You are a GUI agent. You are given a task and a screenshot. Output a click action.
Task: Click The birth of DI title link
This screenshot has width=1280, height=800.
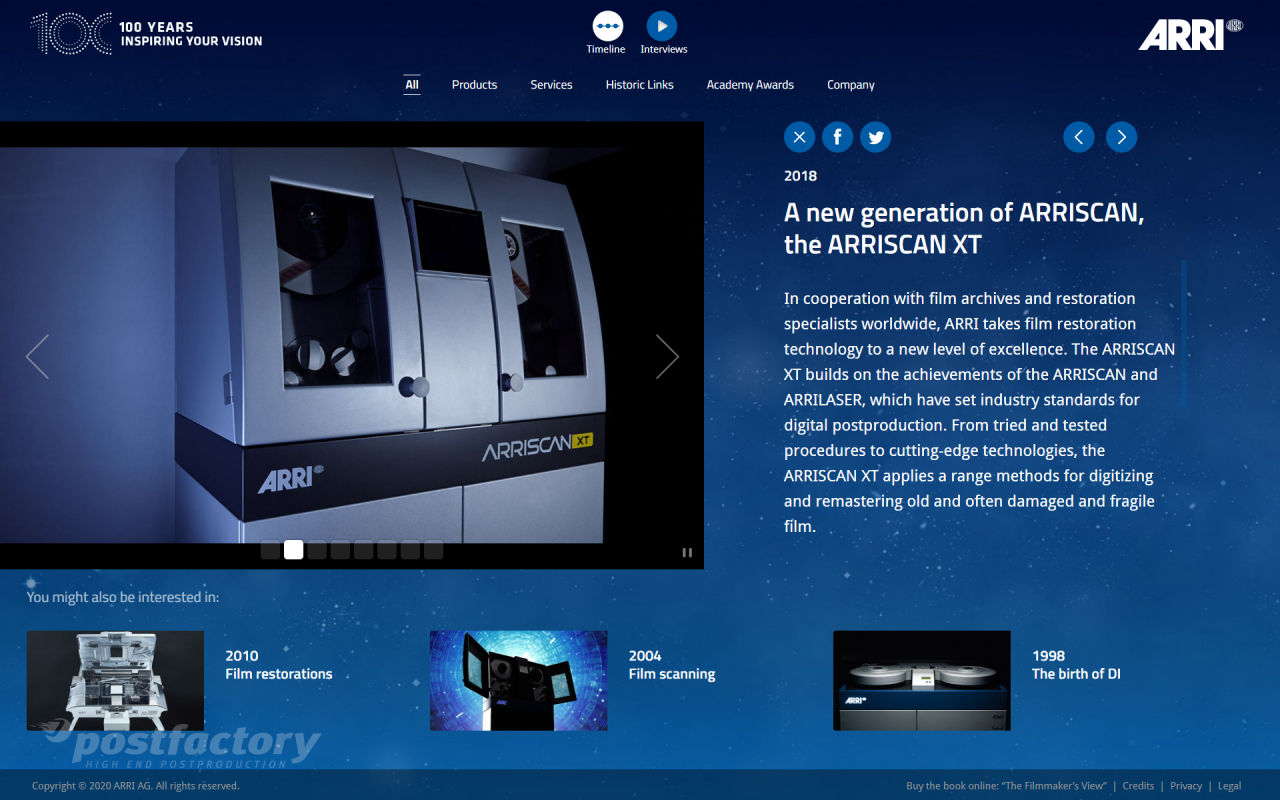tap(1076, 674)
